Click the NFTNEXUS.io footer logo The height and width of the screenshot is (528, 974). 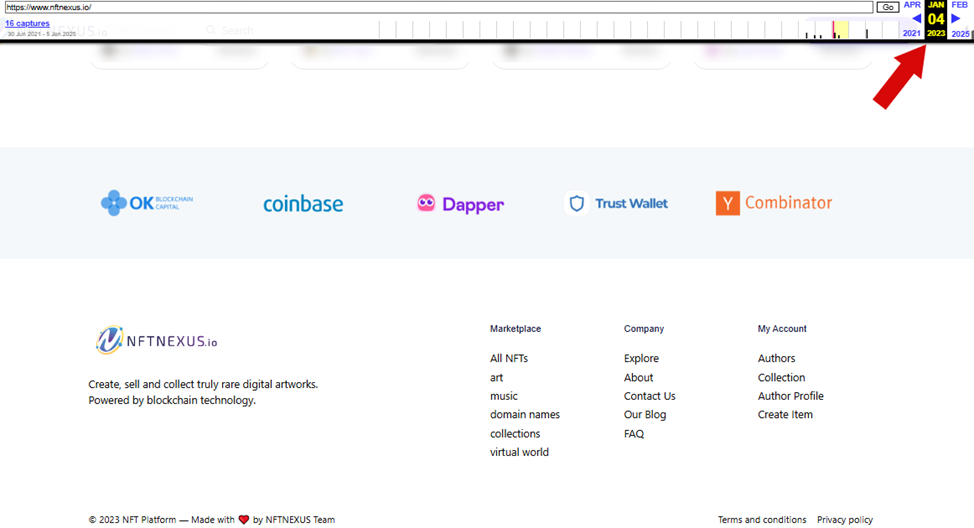(157, 340)
